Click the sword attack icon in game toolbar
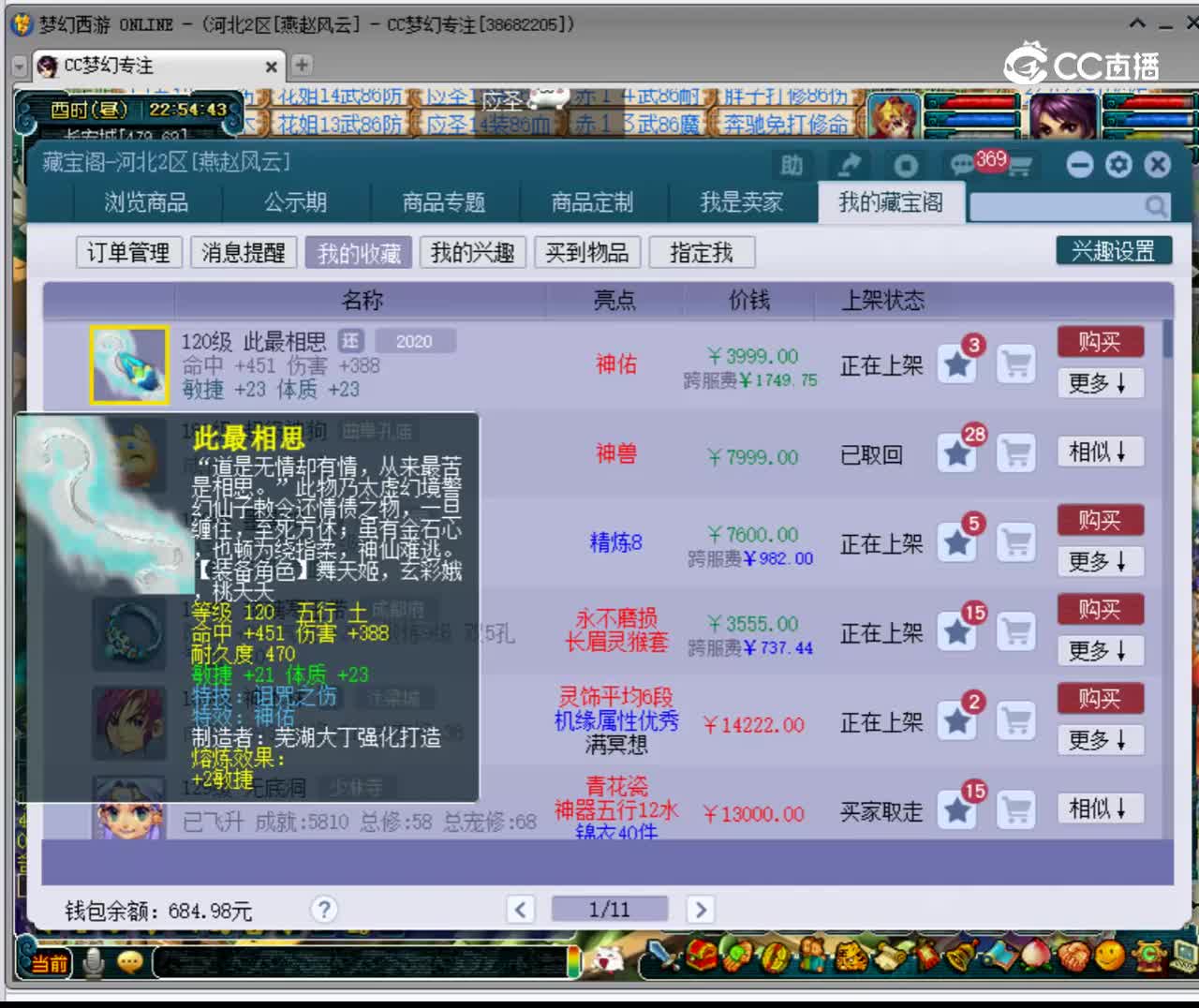The width and height of the screenshot is (1199, 1008). click(x=663, y=956)
